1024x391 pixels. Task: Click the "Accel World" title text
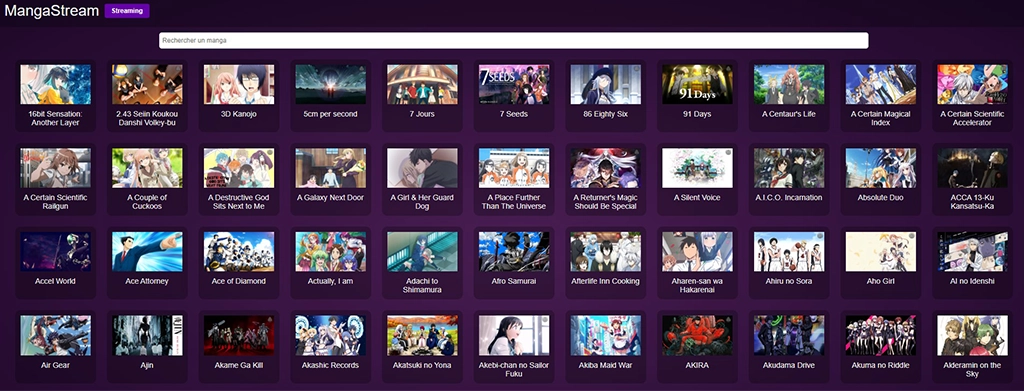click(56, 281)
